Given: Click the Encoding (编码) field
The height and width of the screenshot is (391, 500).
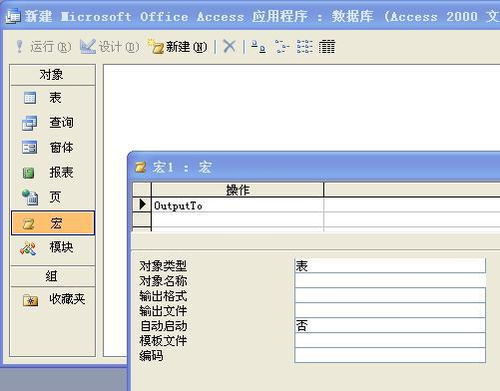Looking at the screenshot, I should (390, 355).
